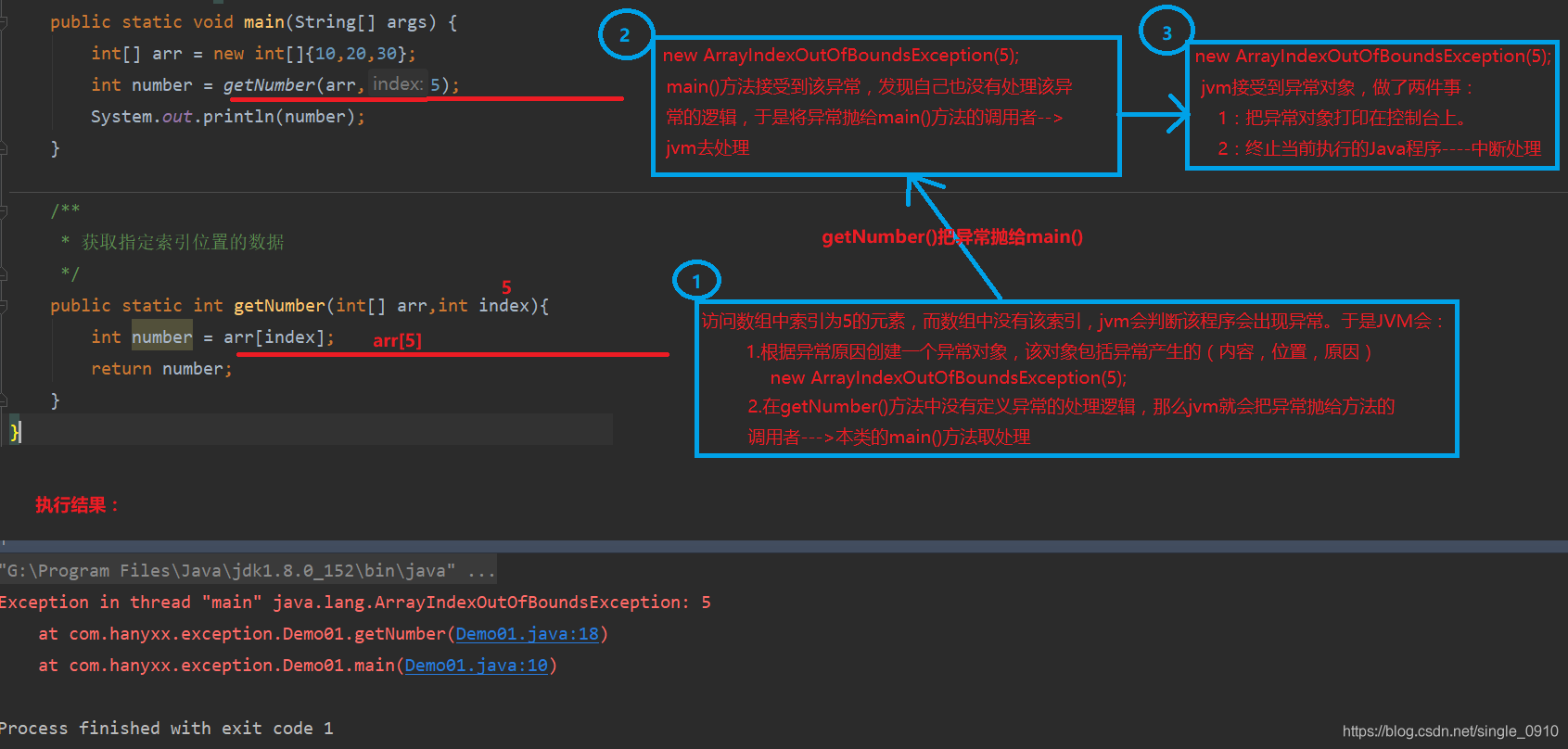Click the getNumber call inside main

[269, 85]
